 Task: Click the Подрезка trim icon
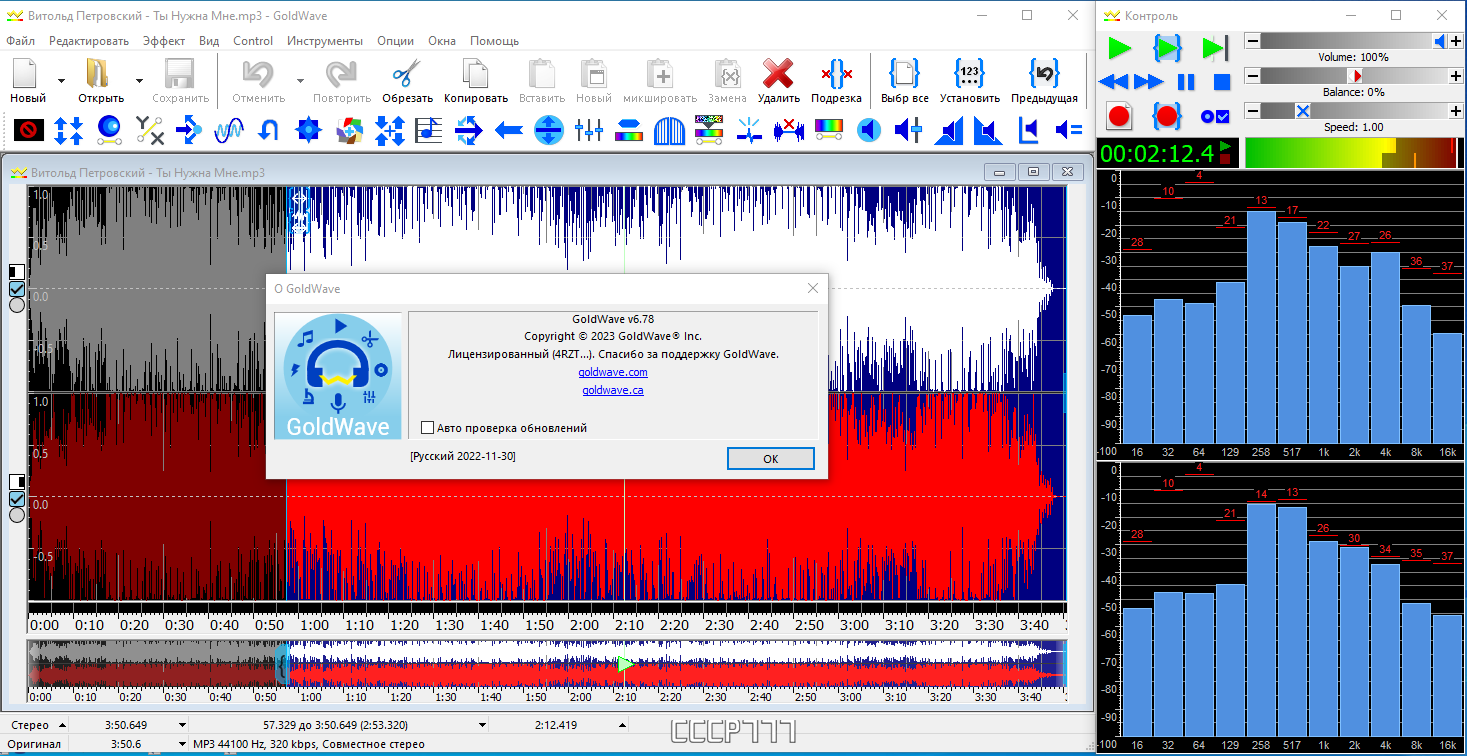click(x=836, y=73)
